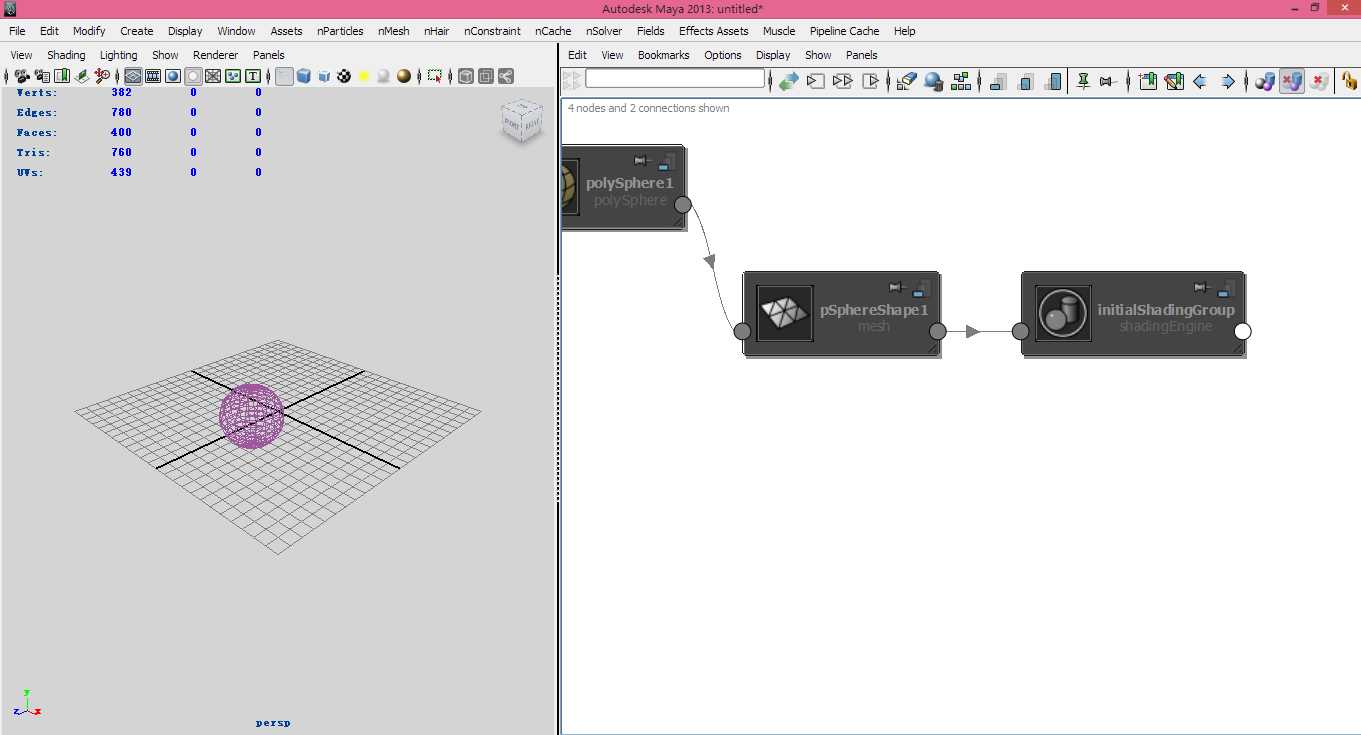Select the pSphereShape1 mesh node
This screenshot has width=1361, height=735.
pyautogui.click(x=841, y=313)
